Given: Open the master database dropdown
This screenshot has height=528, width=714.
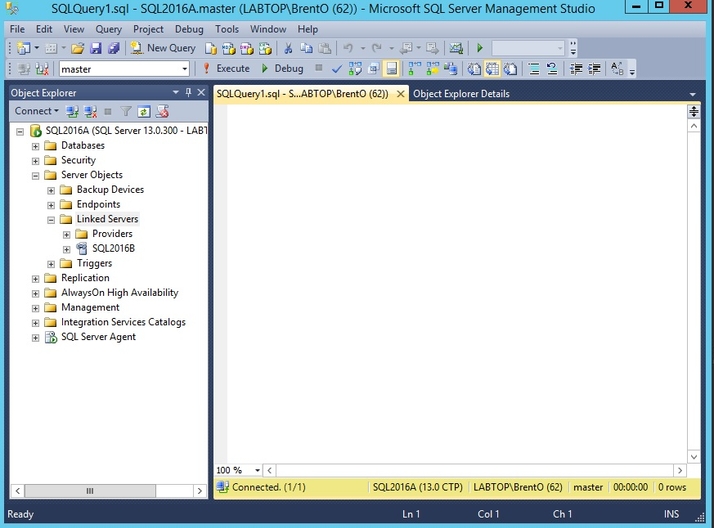Looking at the screenshot, I should pos(184,69).
